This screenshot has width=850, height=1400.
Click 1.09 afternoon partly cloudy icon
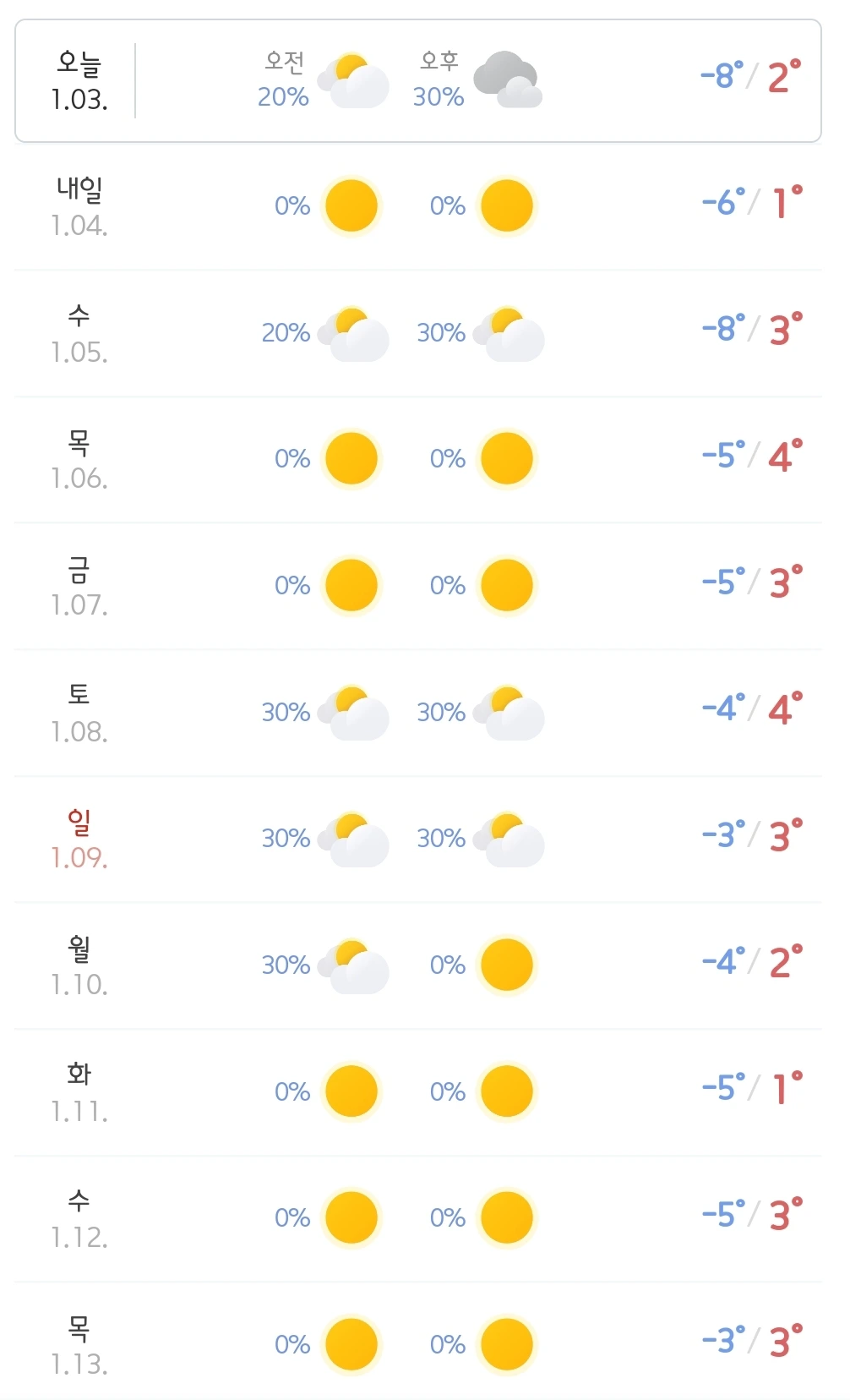[x=509, y=839]
